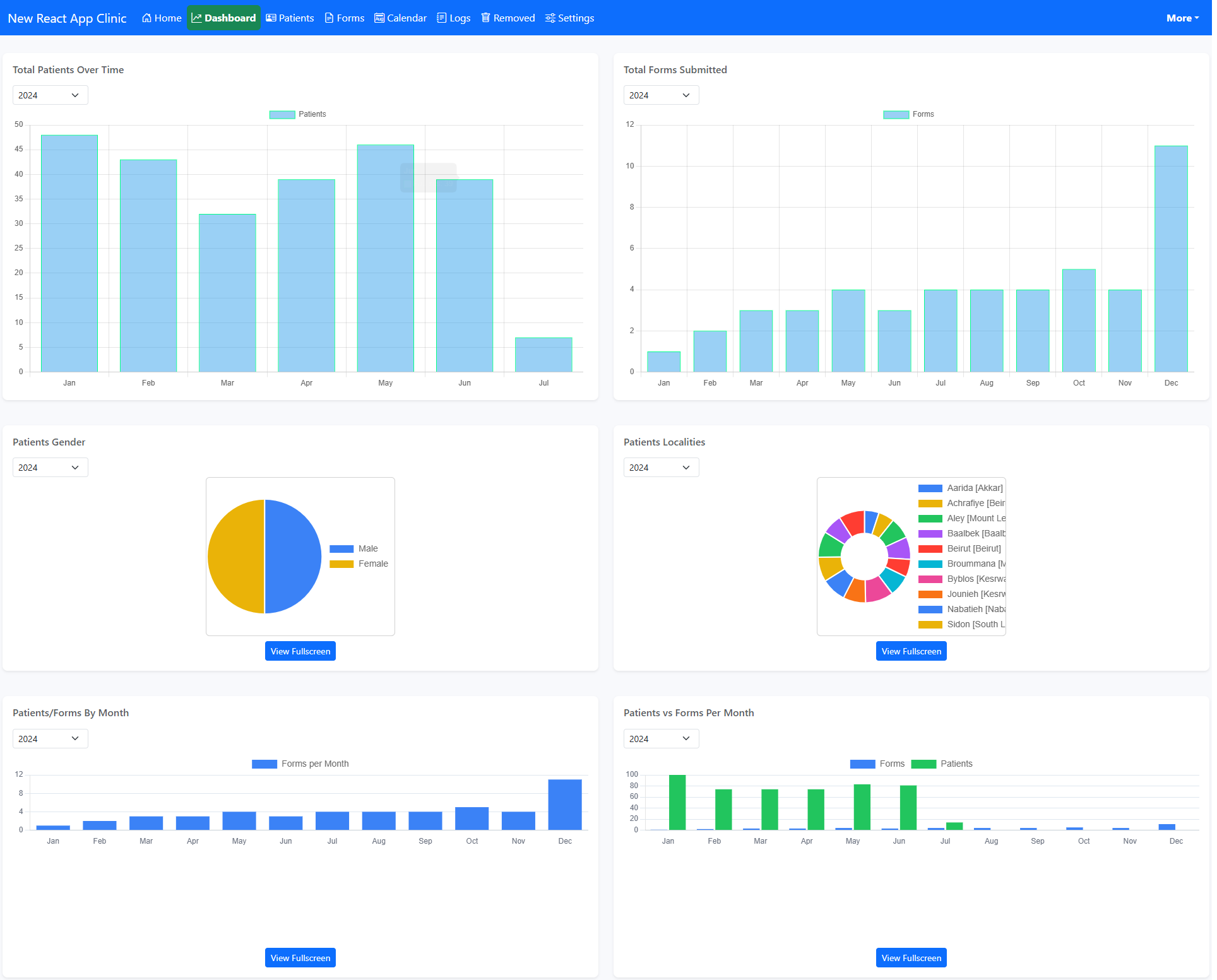Image resolution: width=1217 pixels, height=980 pixels.
Task: Click the Logs journal icon
Action: pos(442,18)
